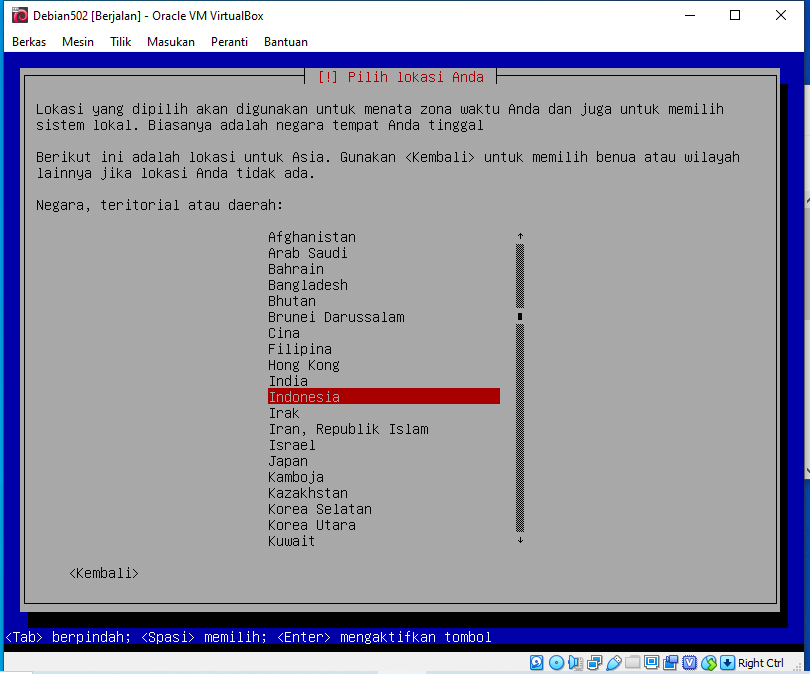
Task: Pick Korea Utara entry
Action: 384,525
